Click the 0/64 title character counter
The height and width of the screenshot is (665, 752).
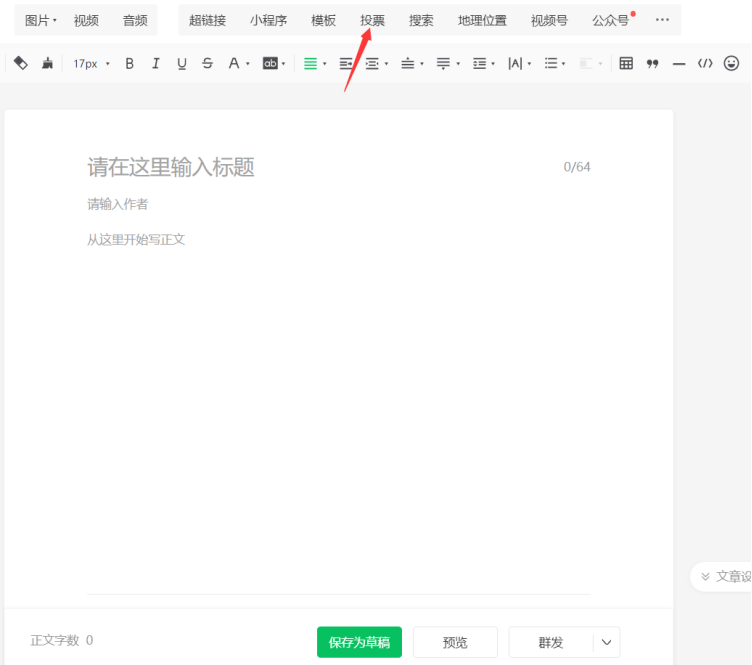(x=577, y=167)
